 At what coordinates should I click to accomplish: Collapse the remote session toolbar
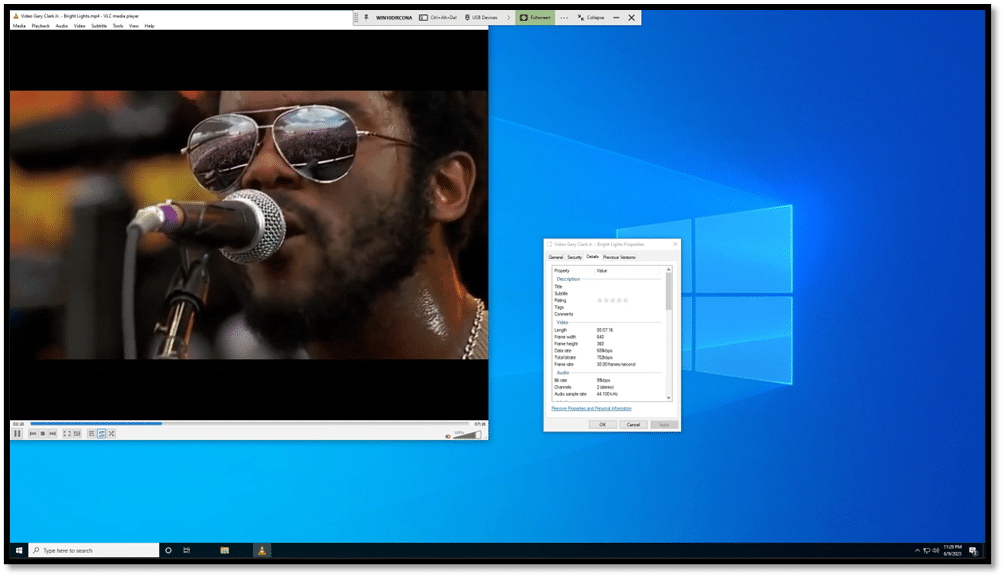(591, 18)
